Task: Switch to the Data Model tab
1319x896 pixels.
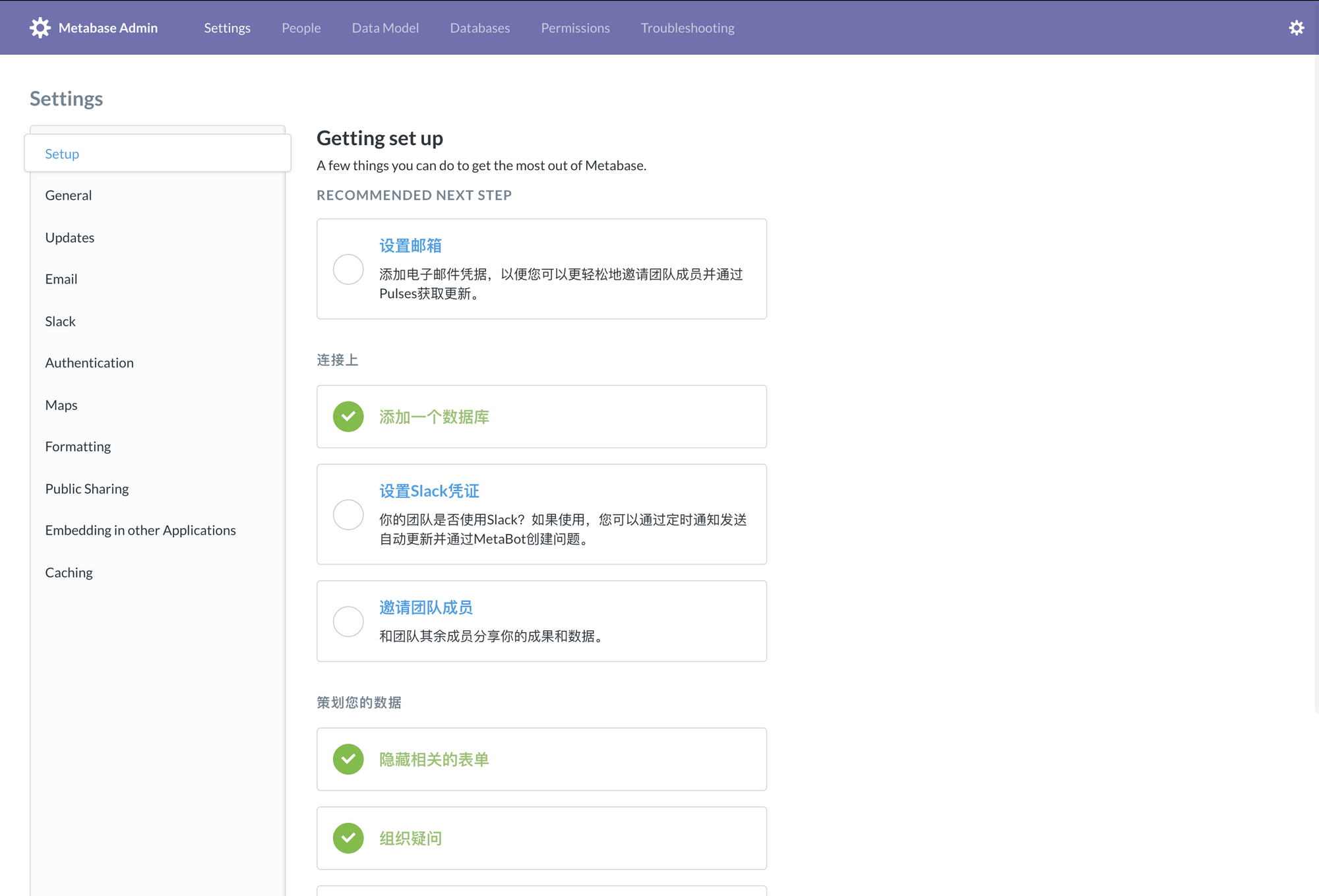Action: pyautogui.click(x=385, y=28)
